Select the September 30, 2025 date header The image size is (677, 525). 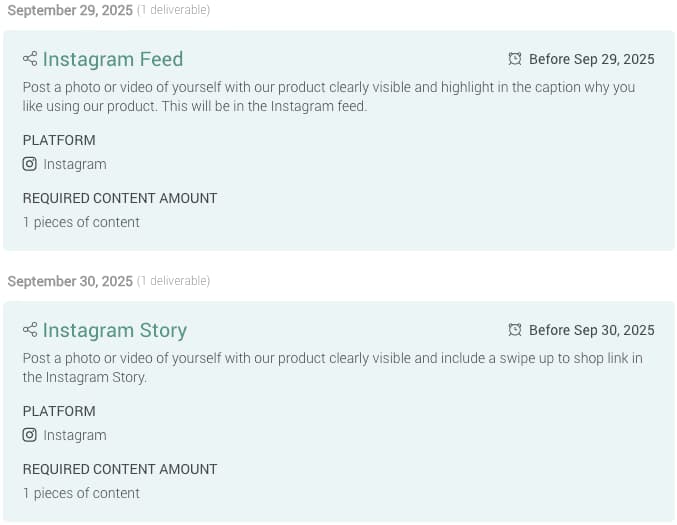coord(70,281)
